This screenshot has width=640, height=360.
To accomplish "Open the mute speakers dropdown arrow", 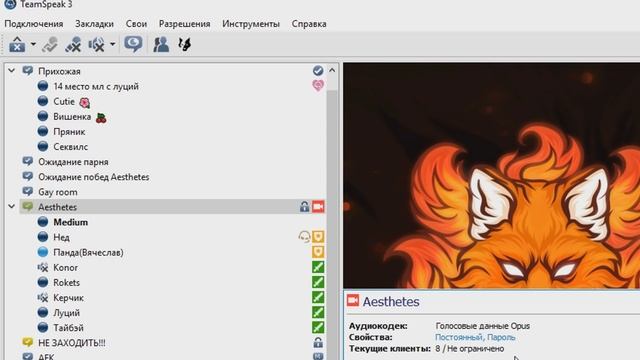I will tap(112, 44).
